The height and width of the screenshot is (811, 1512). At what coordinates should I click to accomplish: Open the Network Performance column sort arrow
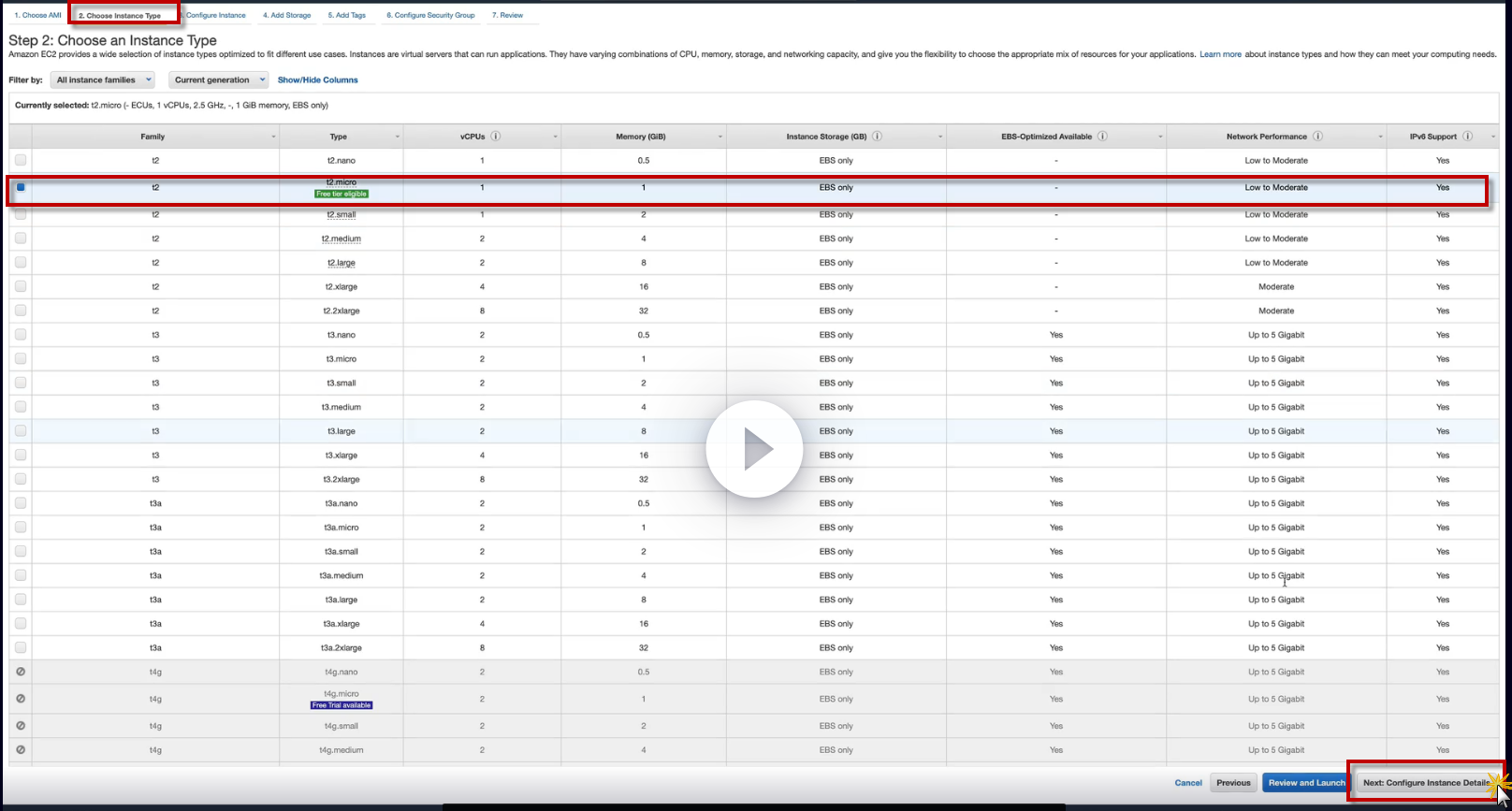pyautogui.click(x=1380, y=138)
